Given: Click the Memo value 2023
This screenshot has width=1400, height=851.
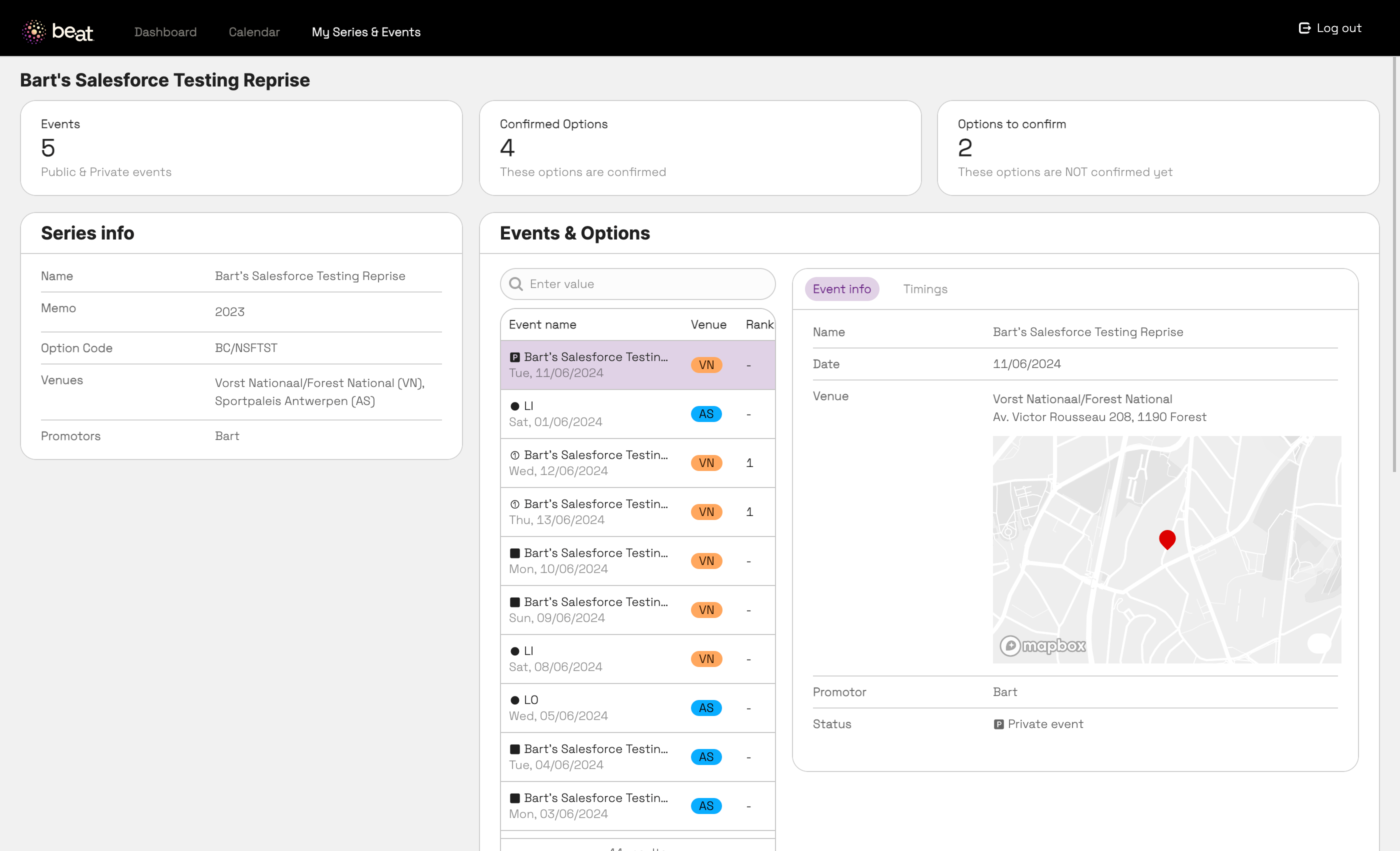Looking at the screenshot, I should 229,312.
